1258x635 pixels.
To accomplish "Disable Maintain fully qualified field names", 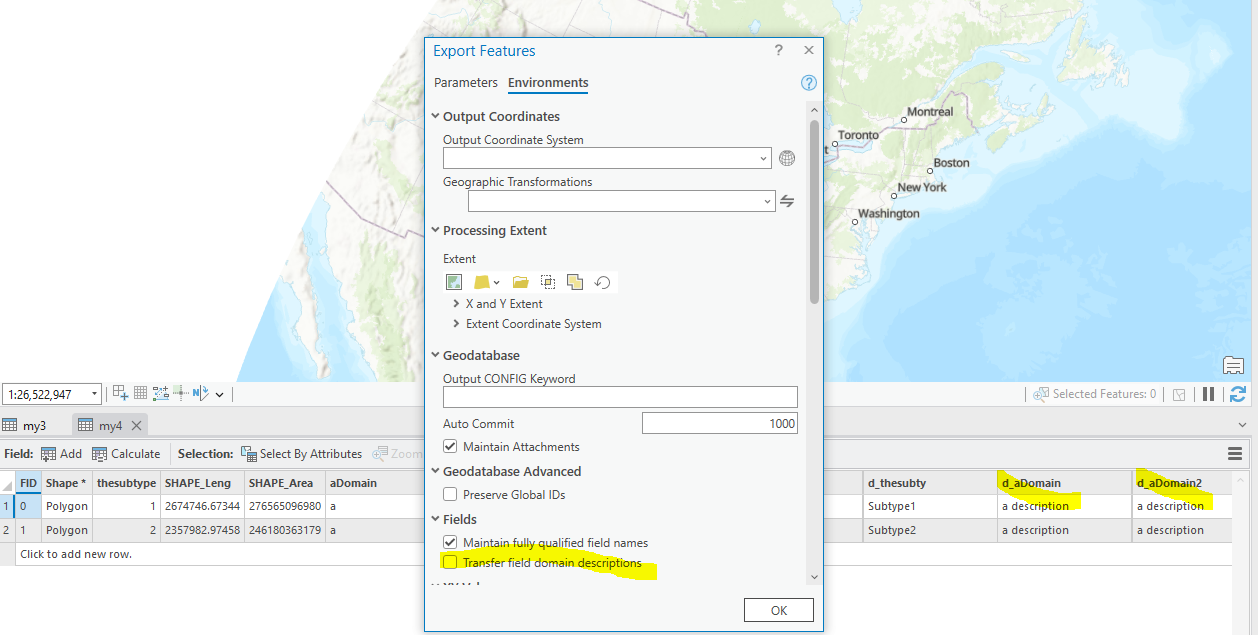I will [451, 541].
